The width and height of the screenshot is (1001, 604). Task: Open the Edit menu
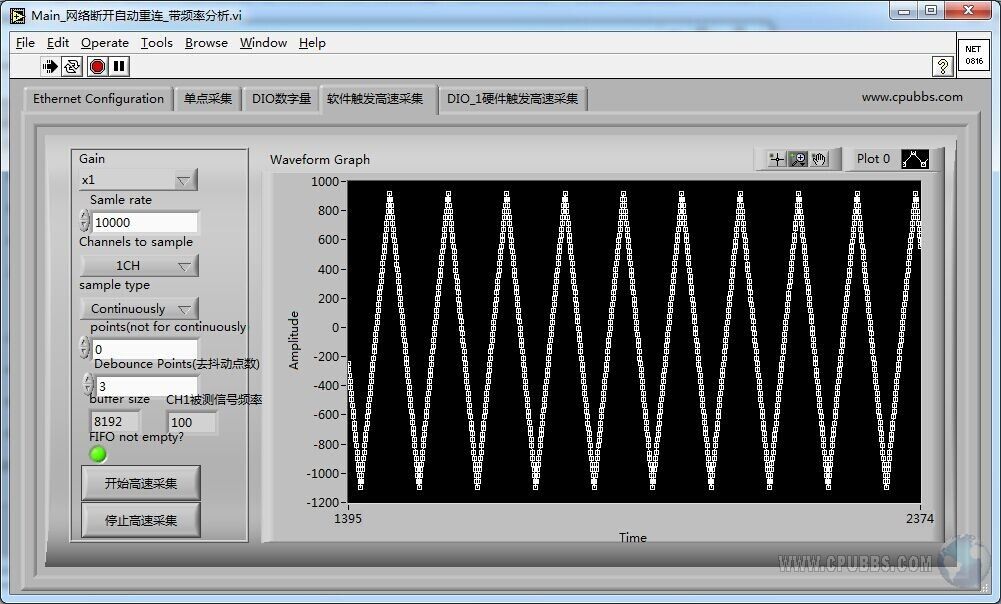coord(57,43)
